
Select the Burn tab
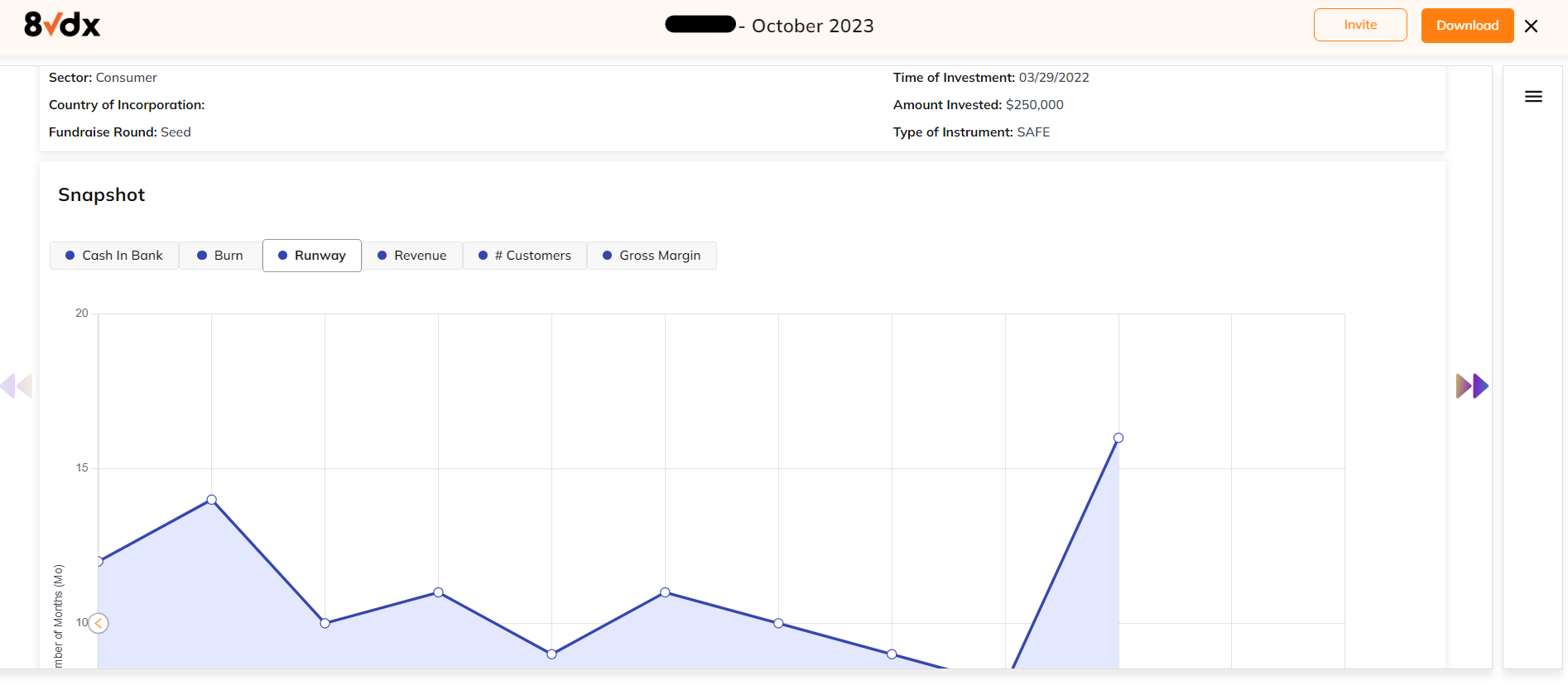click(x=220, y=256)
